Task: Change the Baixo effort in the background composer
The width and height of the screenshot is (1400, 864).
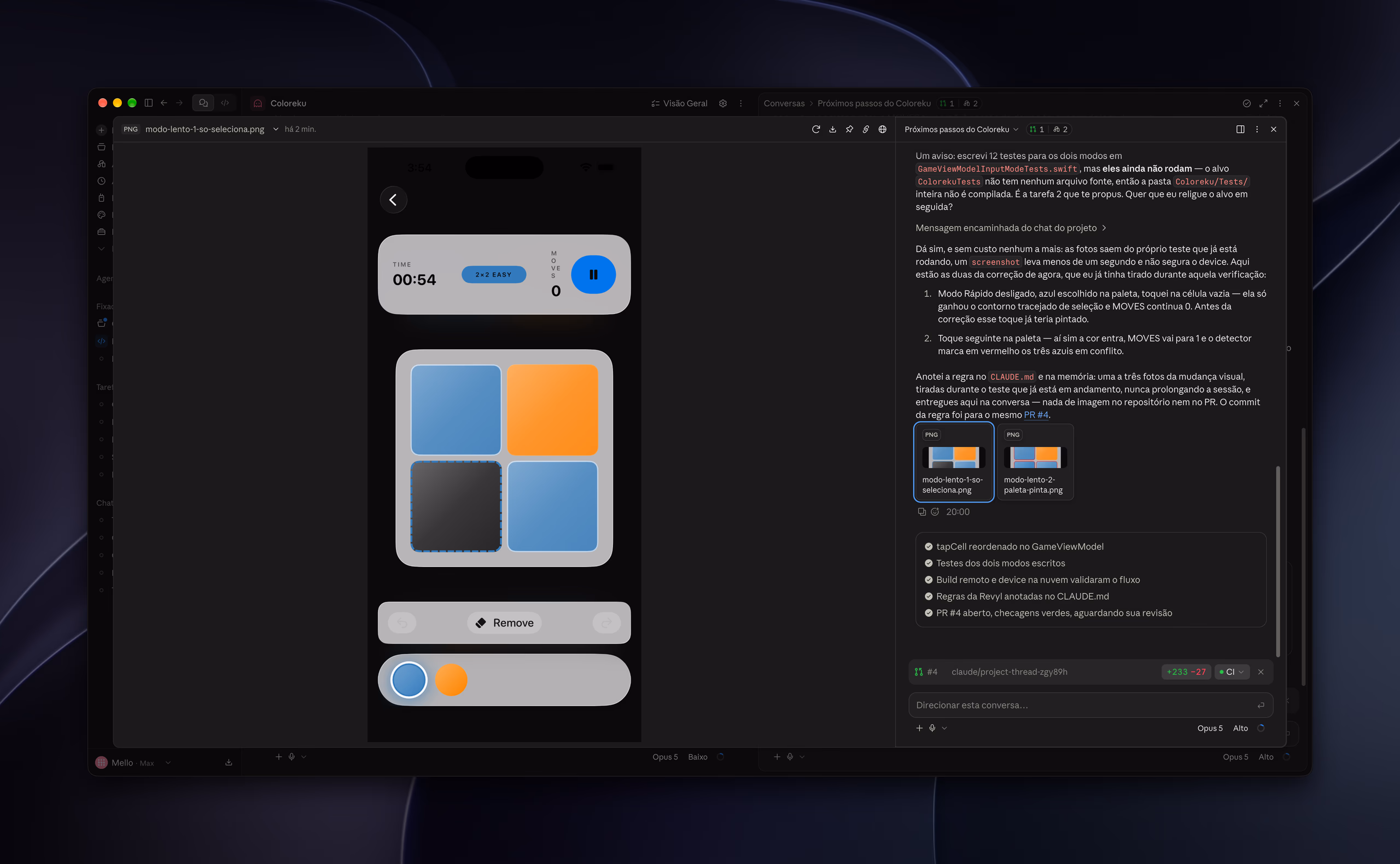Action: [697, 757]
